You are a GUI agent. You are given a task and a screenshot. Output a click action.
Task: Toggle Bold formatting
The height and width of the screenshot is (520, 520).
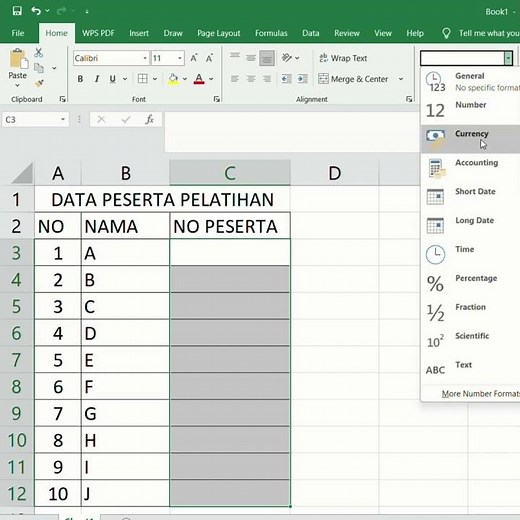coord(80,79)
